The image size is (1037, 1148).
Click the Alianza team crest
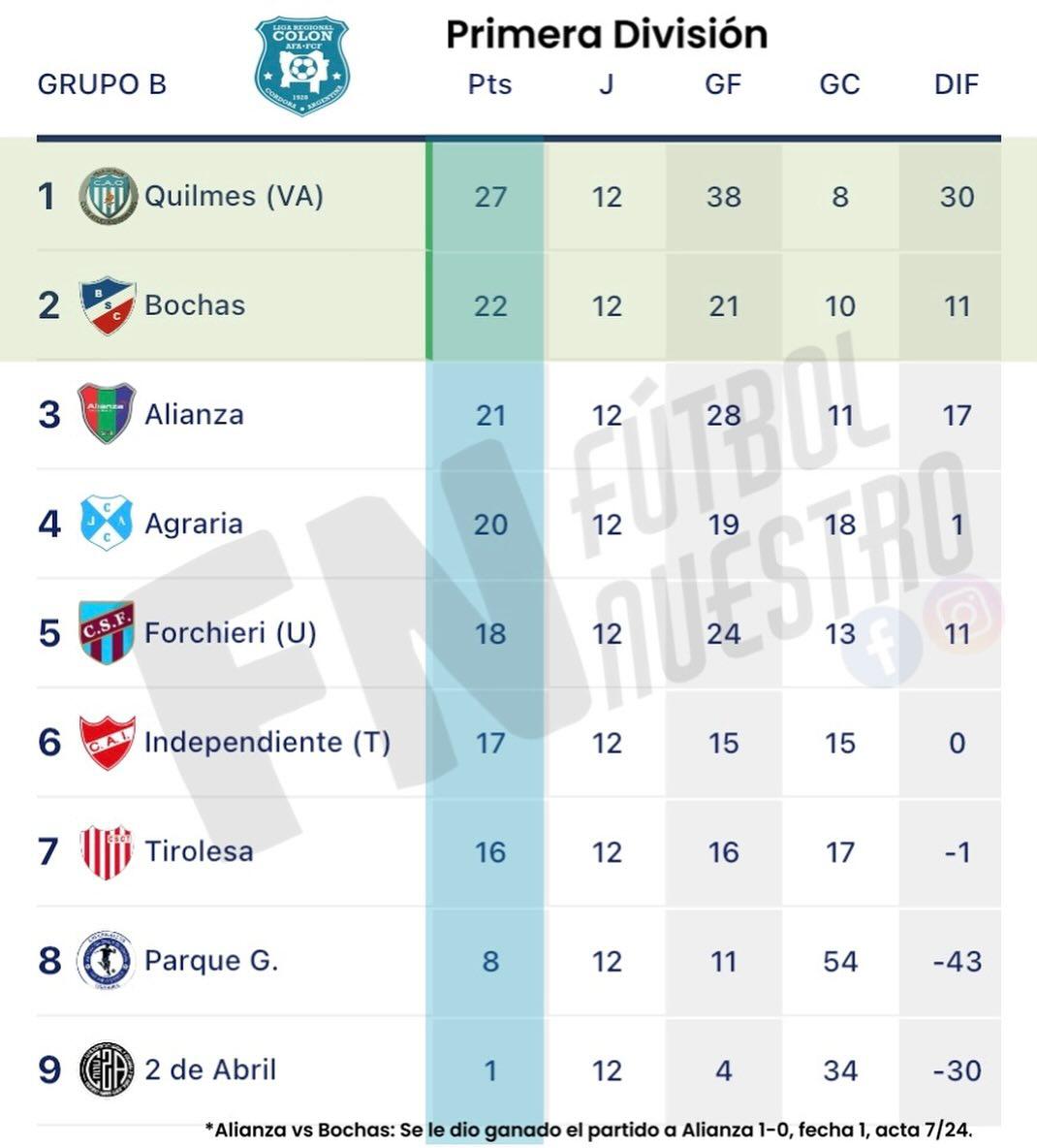point(107,413)
